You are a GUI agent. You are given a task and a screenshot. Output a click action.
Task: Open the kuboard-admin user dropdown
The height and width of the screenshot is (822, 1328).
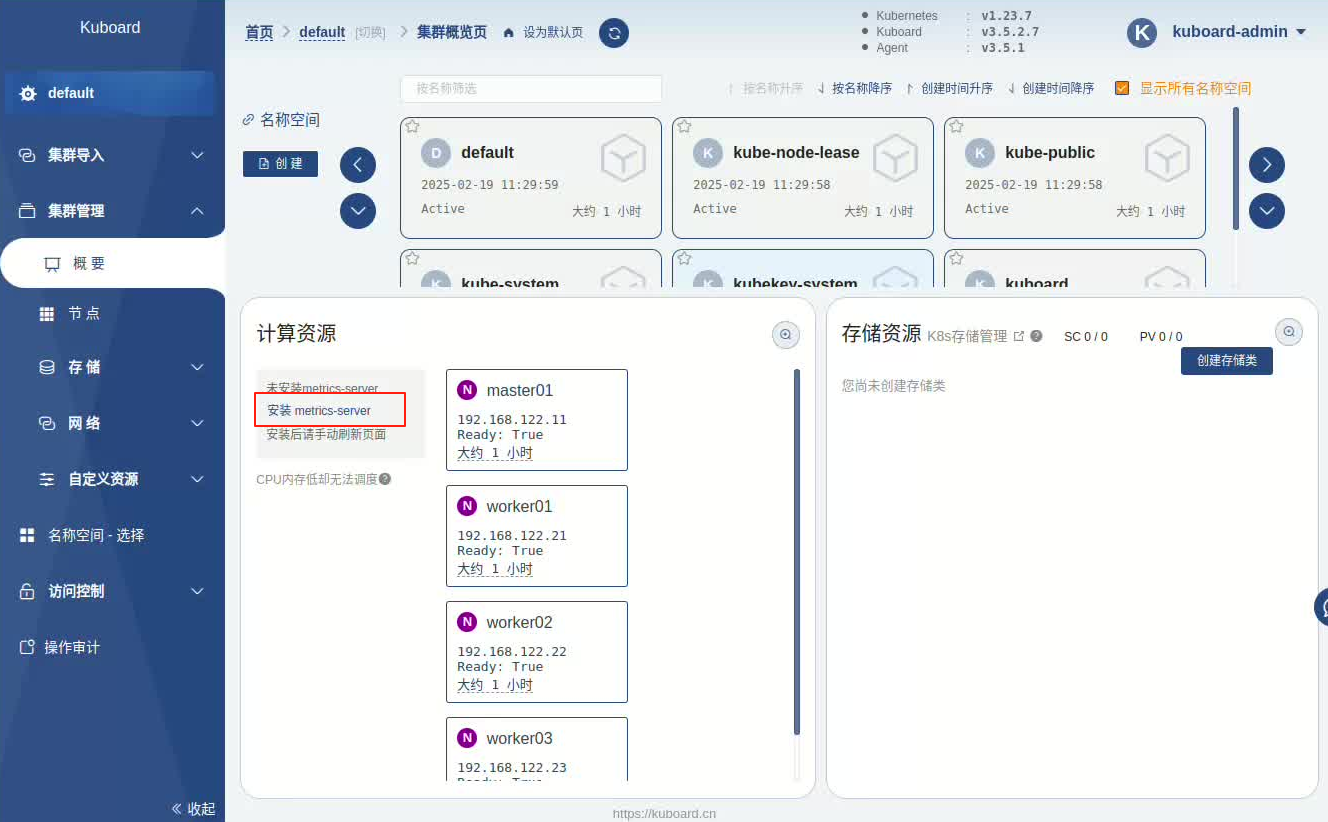(x=1239, y=32)
